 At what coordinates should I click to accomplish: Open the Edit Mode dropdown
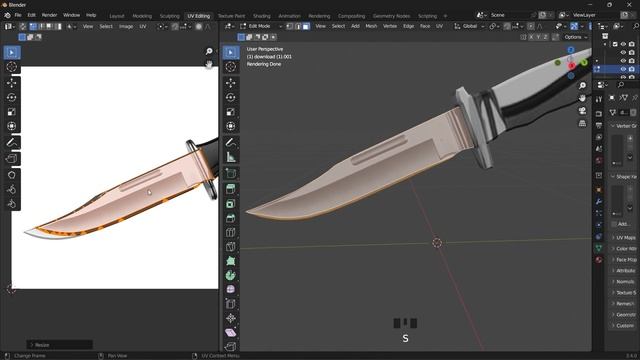pyautogui.click(x=261, y=26)
